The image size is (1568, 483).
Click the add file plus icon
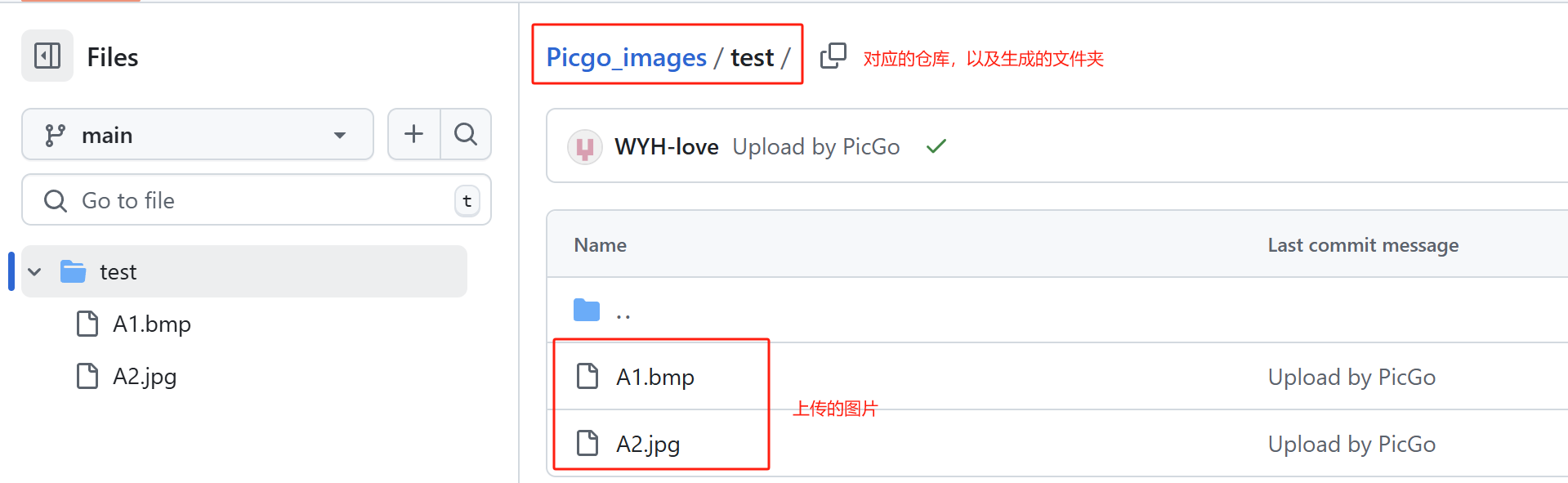pyautogui.click(x=413, y=134)
